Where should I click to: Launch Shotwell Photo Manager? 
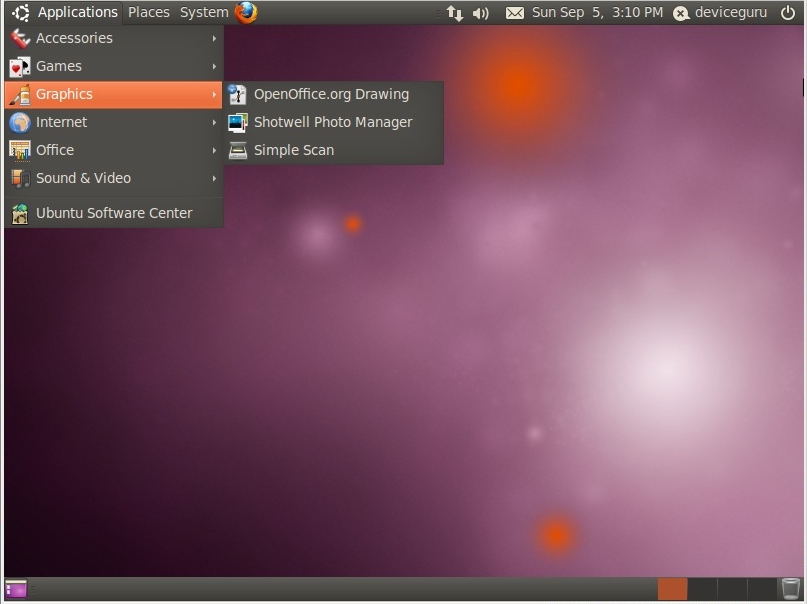[x=334, y=122]
